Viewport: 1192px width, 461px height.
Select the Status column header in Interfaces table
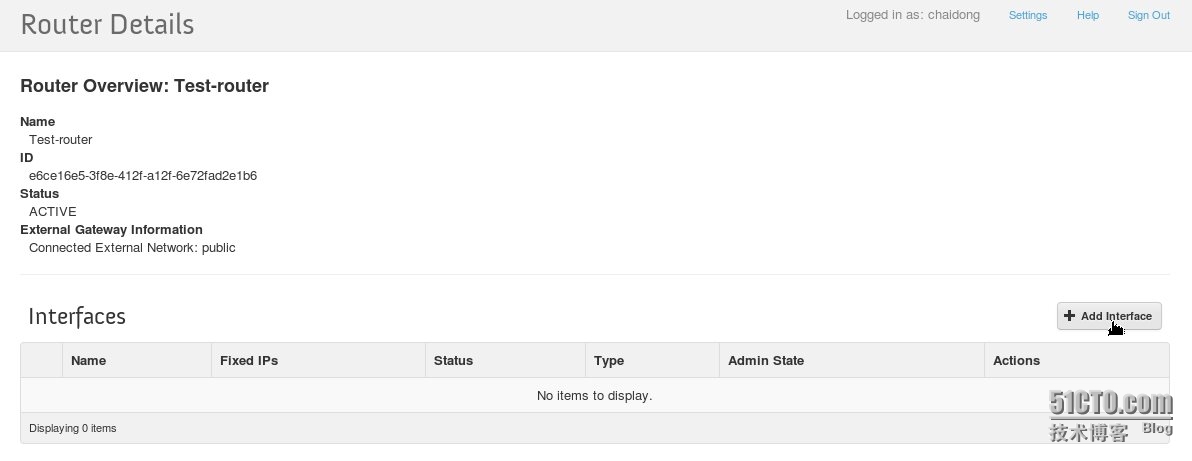pyautogui.click(x=505, y=361)
